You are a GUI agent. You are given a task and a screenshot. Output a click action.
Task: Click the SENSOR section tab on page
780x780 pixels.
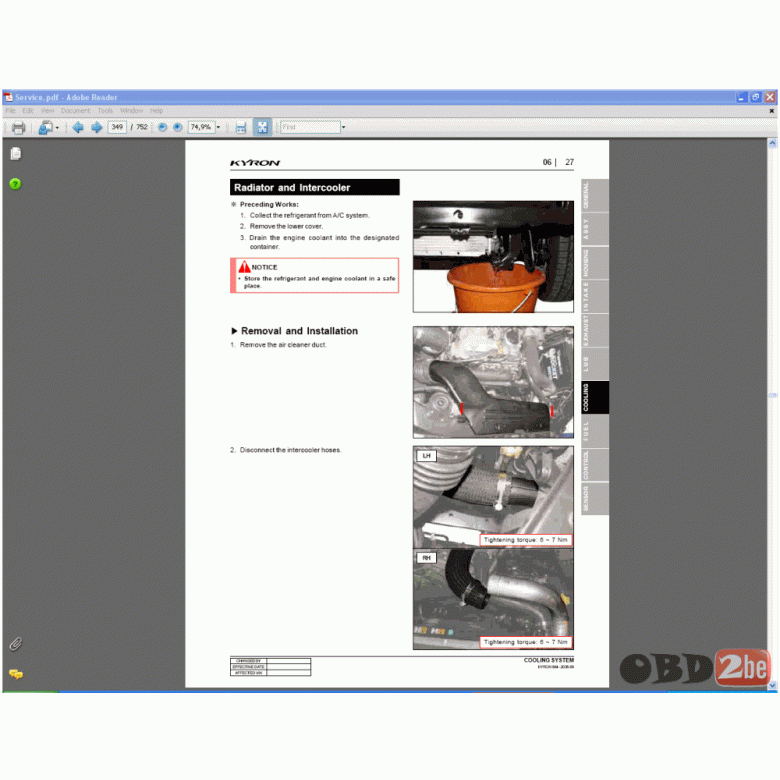point(595,498)
